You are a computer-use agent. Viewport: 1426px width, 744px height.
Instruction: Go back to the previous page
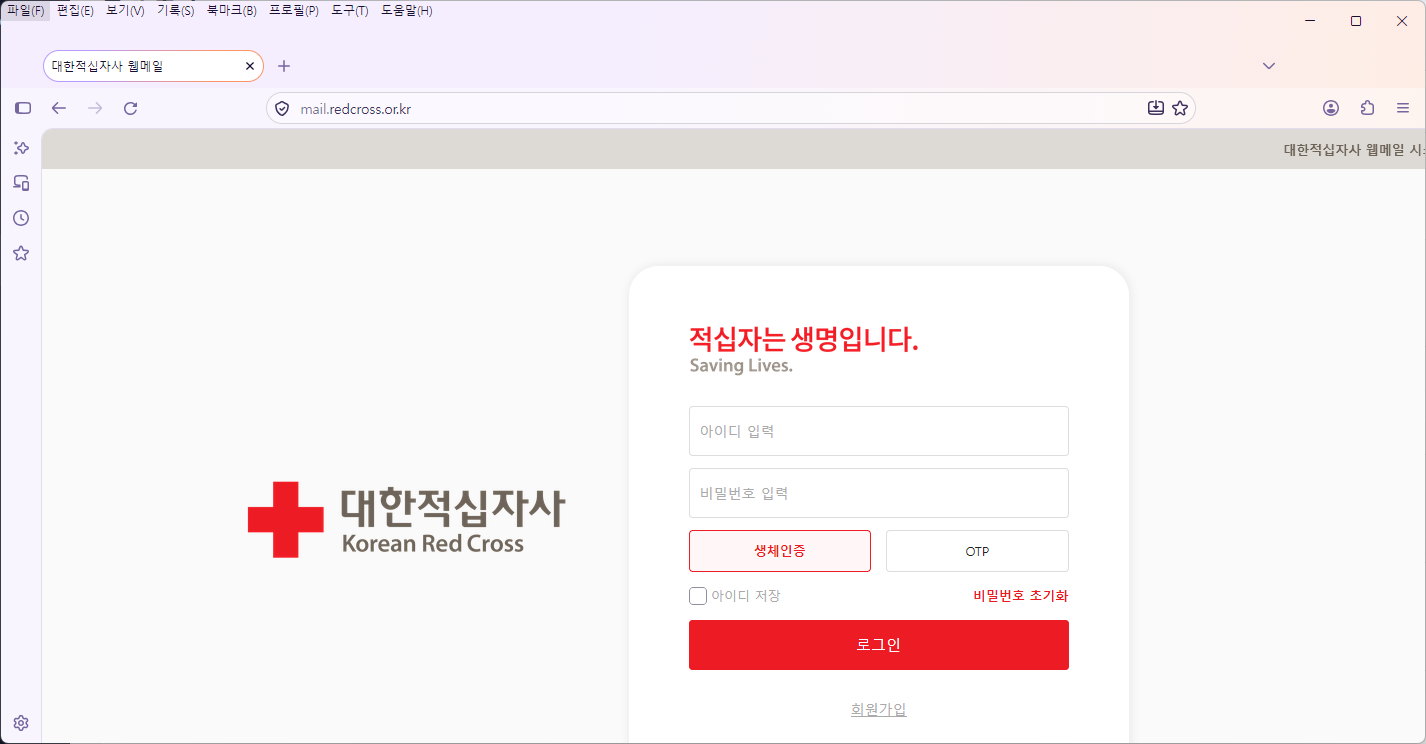59,108
